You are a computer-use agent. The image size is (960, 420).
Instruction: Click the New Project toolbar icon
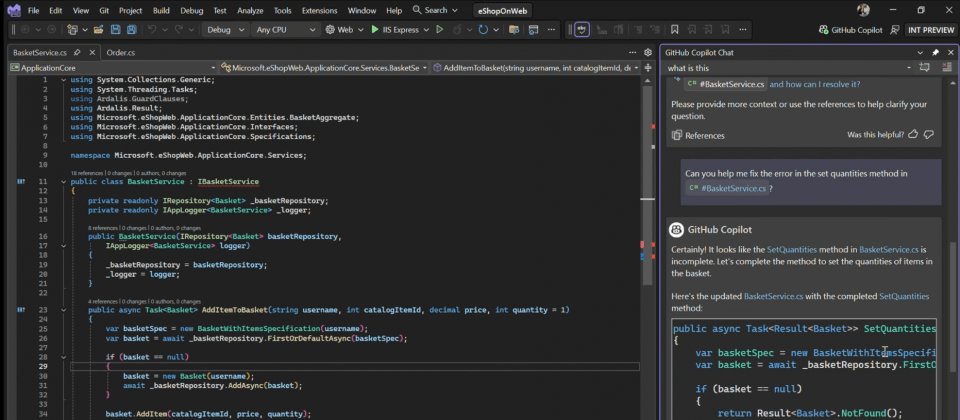72,29
